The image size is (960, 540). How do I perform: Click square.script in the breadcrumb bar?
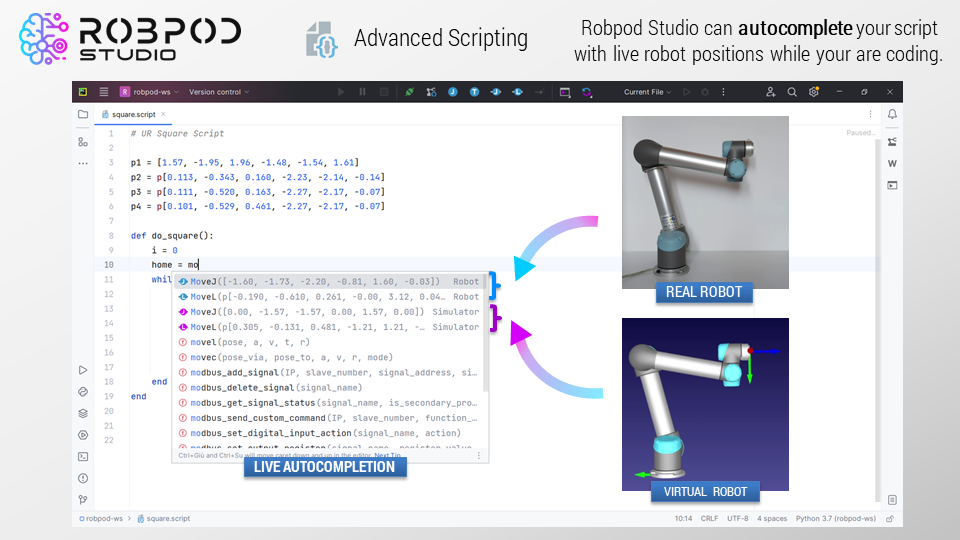pos(163,519)
